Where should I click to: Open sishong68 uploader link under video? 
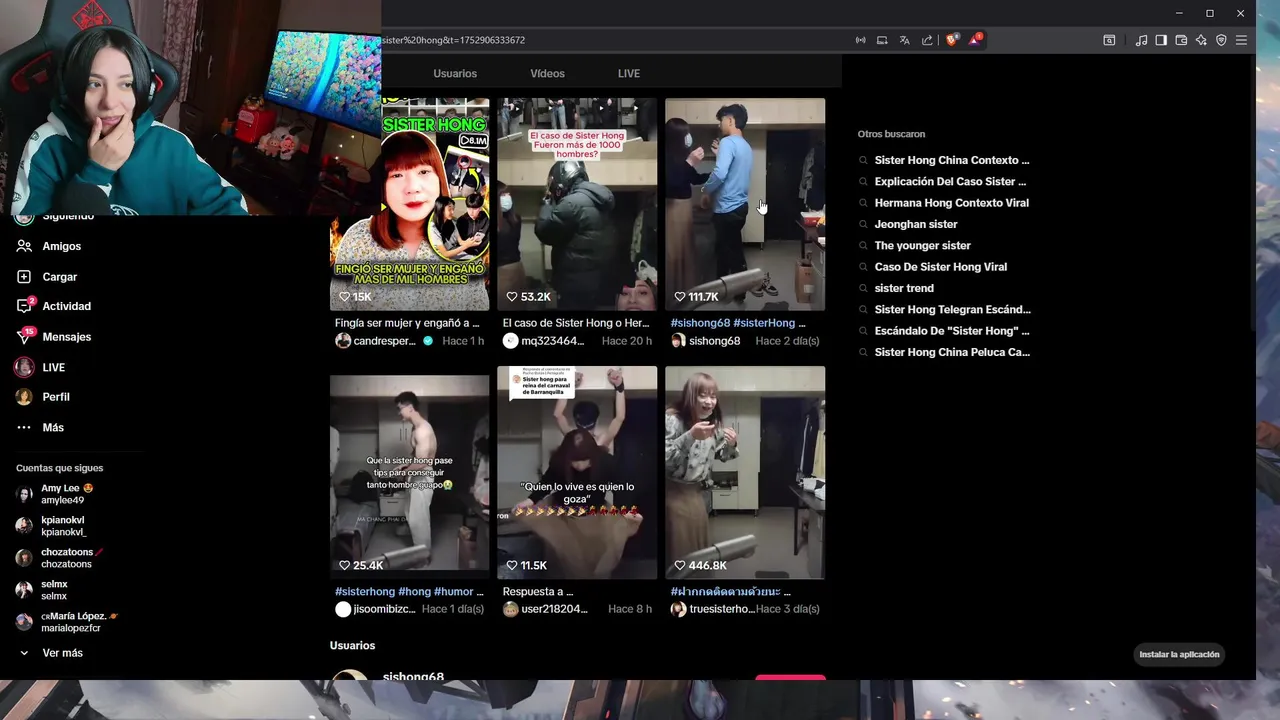coord(706,341)
